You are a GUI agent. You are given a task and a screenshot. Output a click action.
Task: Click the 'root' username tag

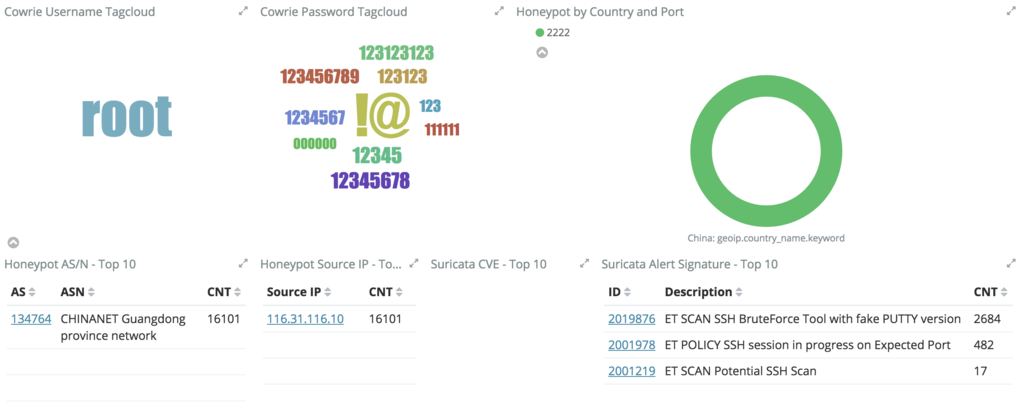coord(127,116)
